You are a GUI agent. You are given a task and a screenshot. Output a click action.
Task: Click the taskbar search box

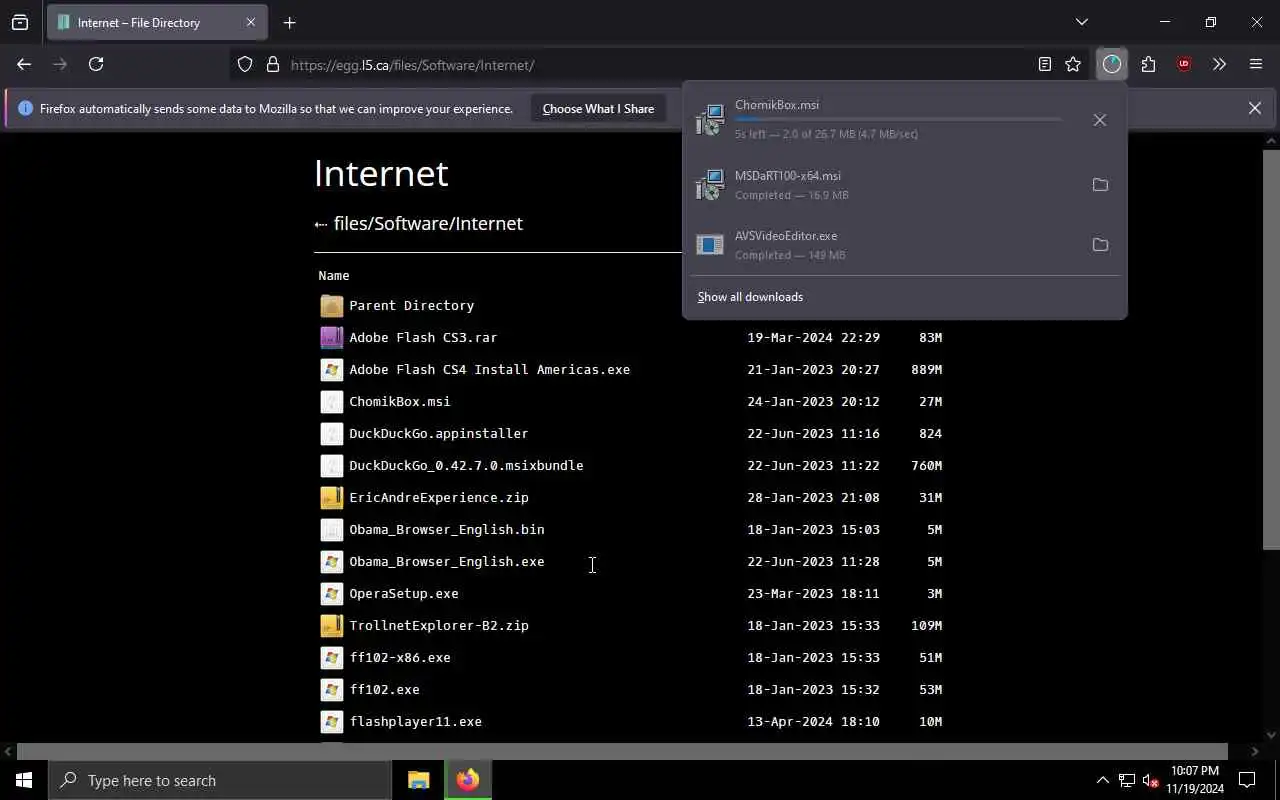point(220,780)
